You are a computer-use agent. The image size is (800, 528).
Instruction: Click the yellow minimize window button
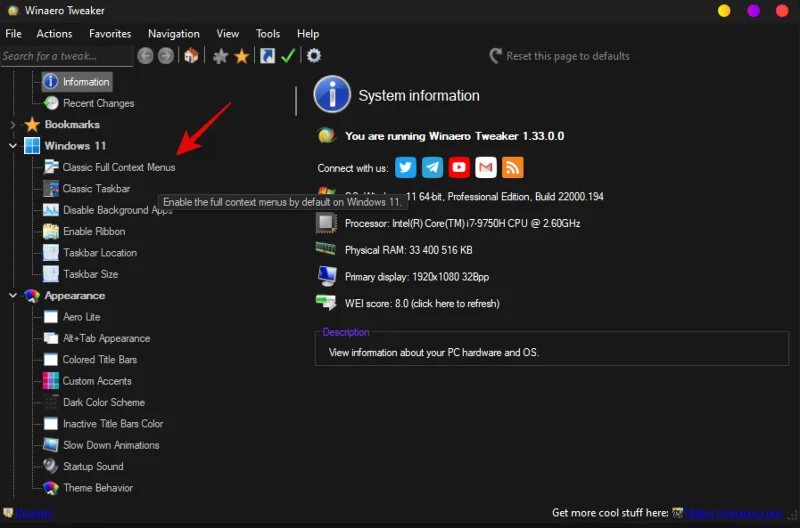pyautogui.click(x=724, y=11)
